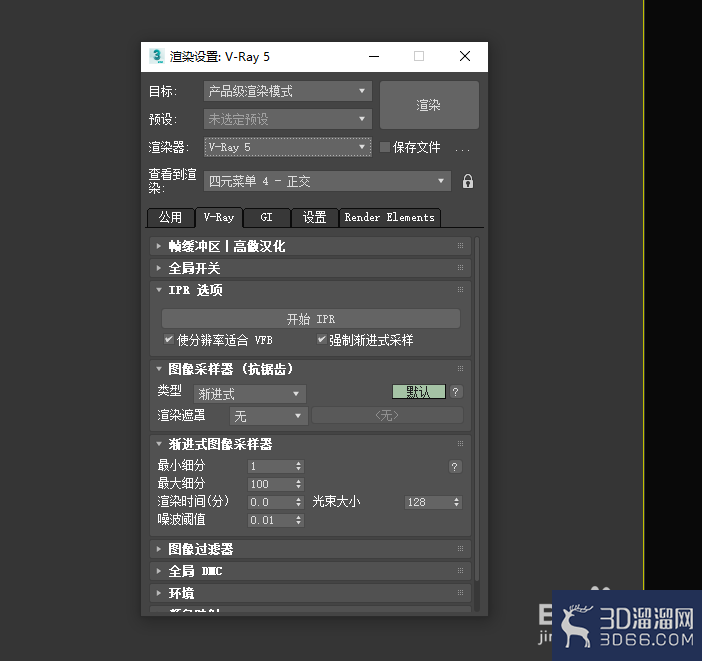Click the 最小细分 value field
702x661 pixels.
(271, 466)
